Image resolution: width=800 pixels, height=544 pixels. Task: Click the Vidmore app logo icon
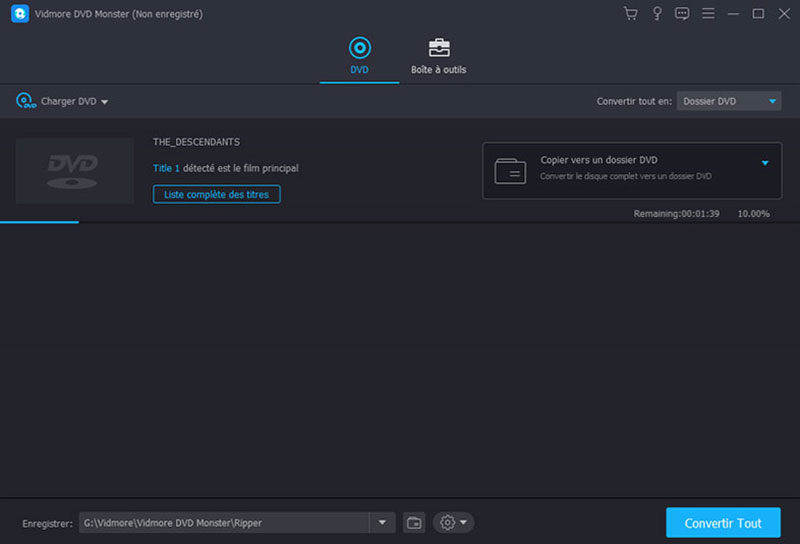(x=17, y=13)
